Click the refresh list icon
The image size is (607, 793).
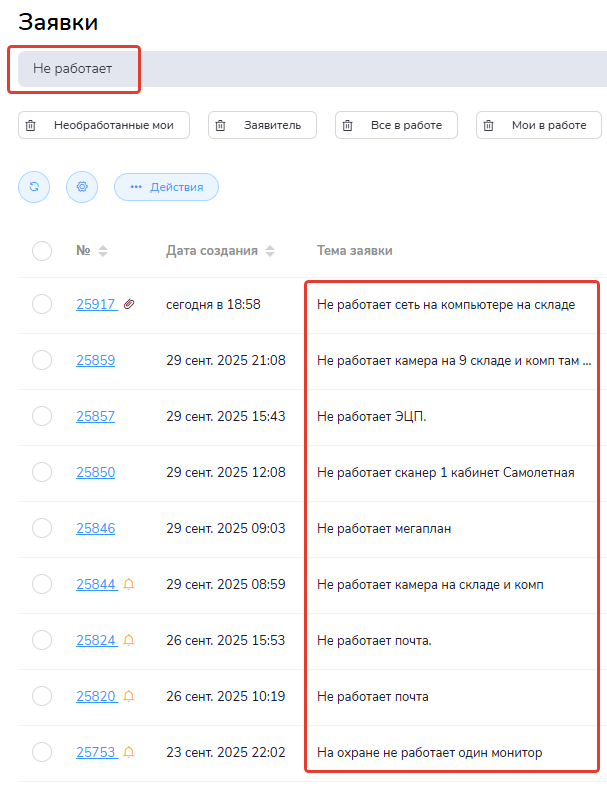pyautogui.click(x=34, y=187)
